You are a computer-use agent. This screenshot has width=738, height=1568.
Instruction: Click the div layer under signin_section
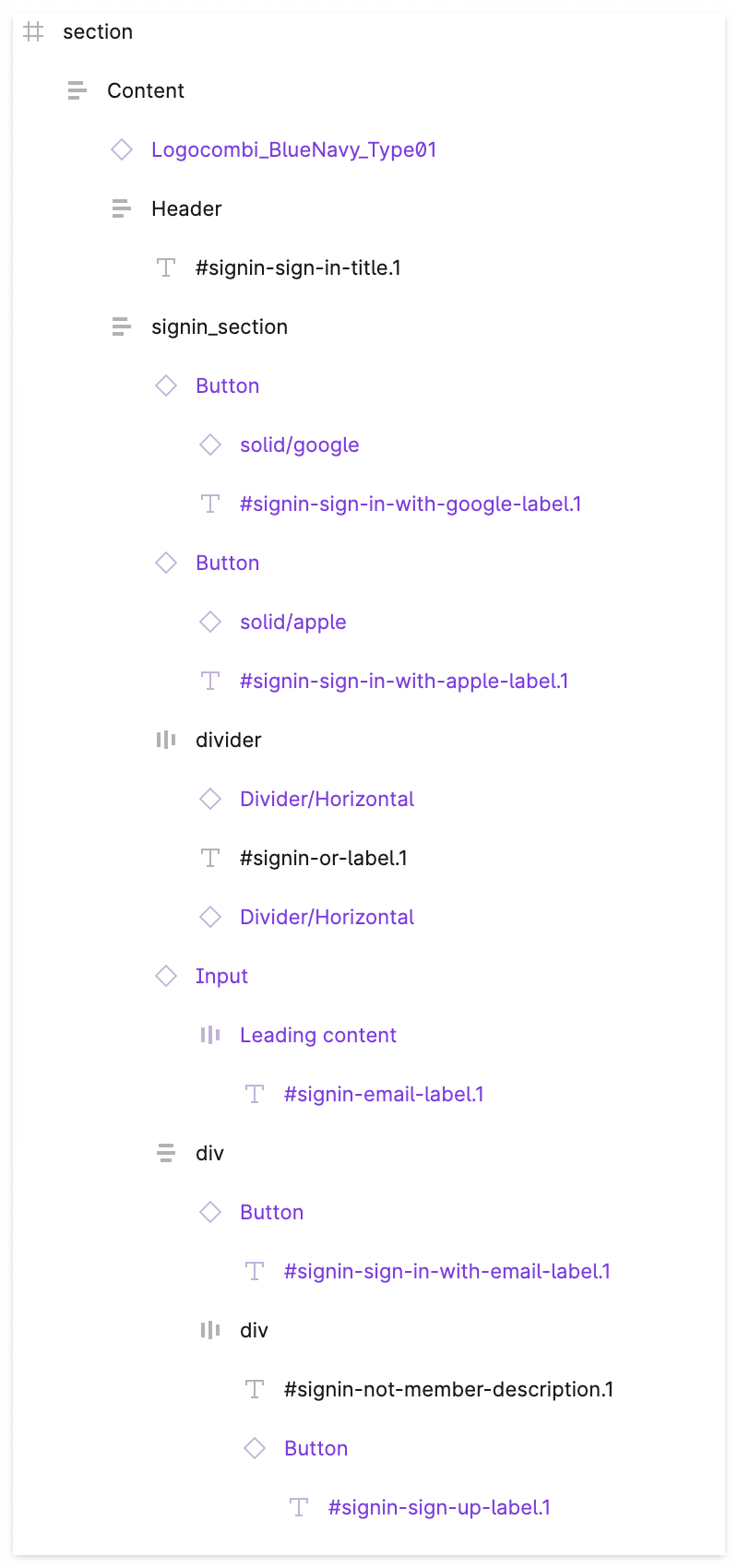(209, 1153)
